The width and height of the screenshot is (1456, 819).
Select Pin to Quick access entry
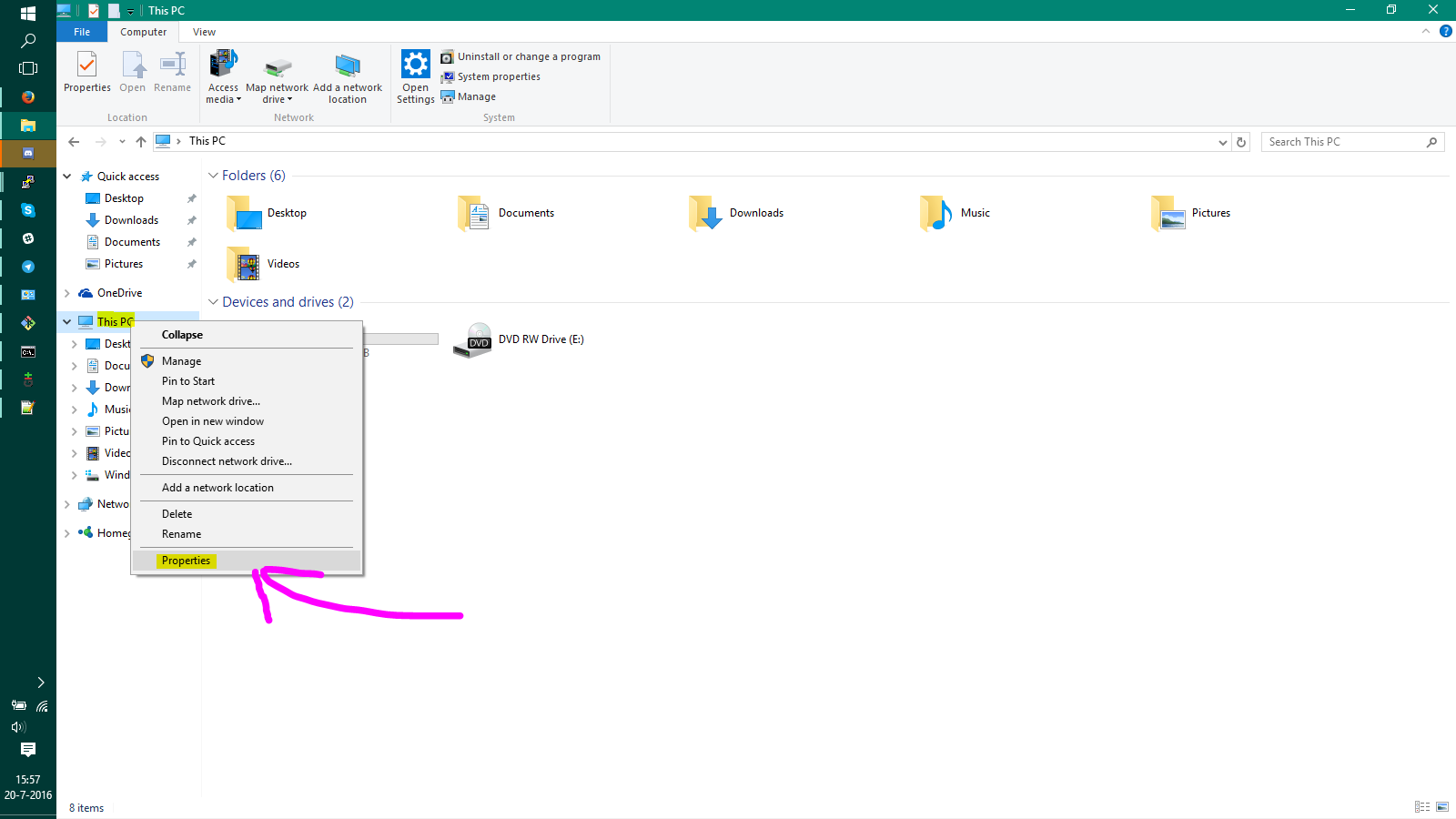click(x=247, y=441)
